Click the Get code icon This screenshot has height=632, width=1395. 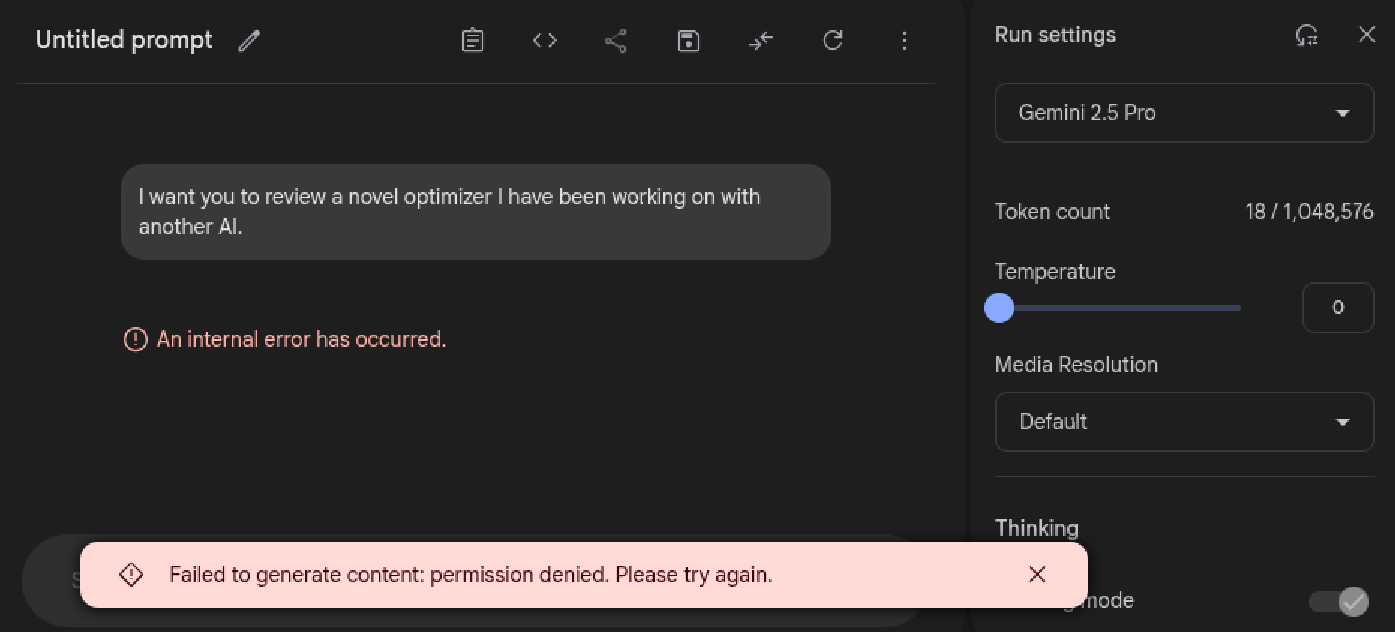tap(545, 41)
